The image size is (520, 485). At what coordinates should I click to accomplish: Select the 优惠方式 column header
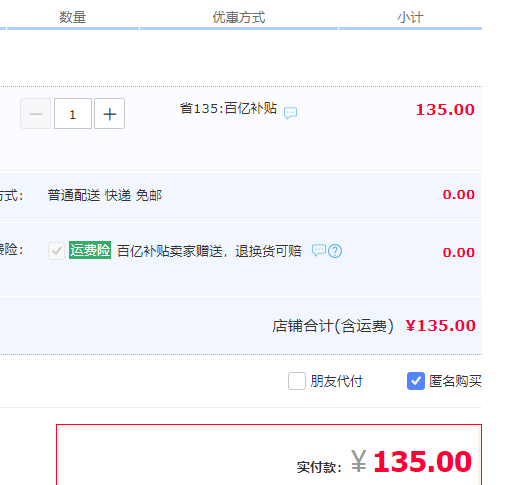point(239,17)
